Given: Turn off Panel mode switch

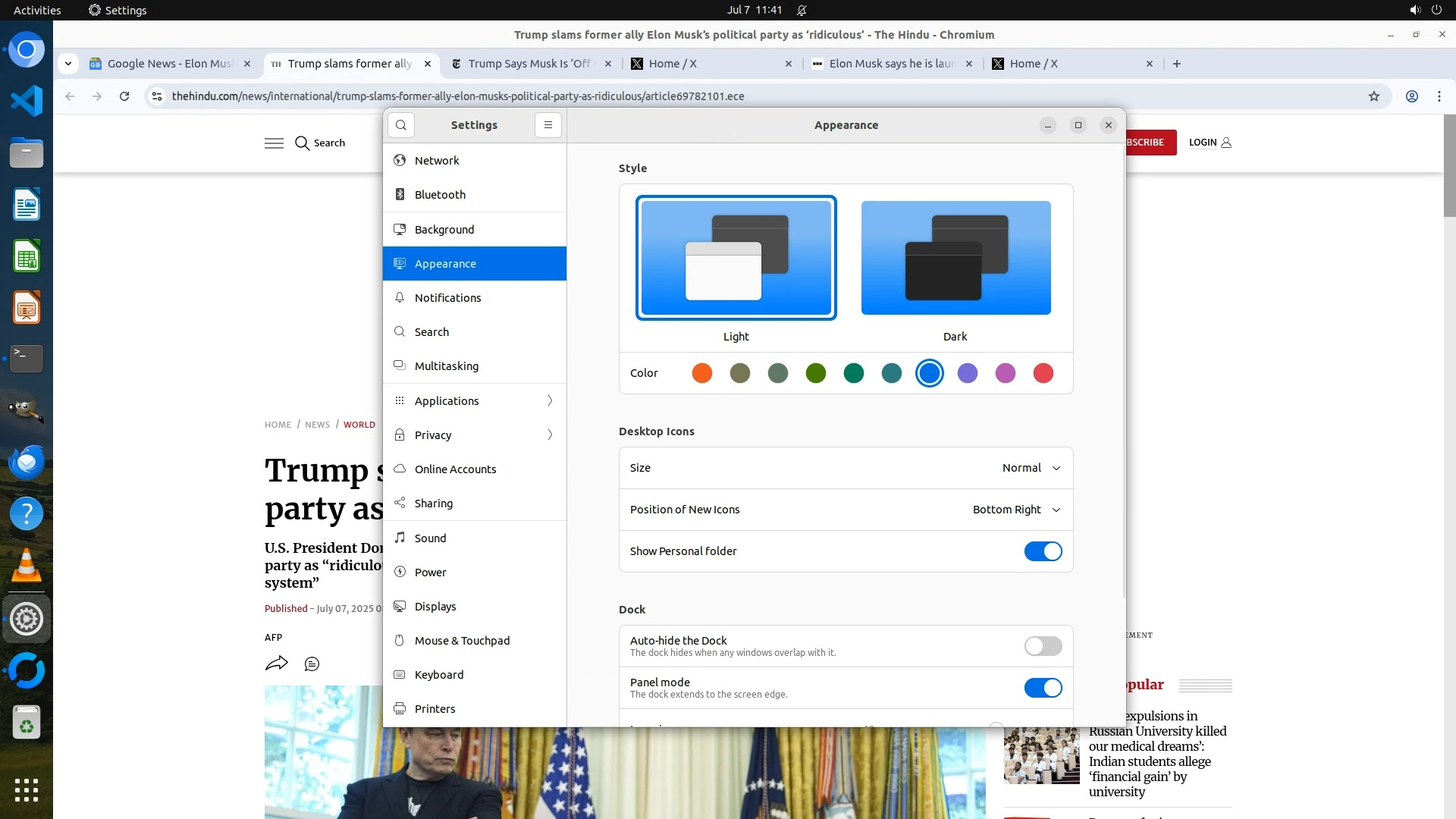Looking at the screenshot, I should click(x=1043, y=688).
